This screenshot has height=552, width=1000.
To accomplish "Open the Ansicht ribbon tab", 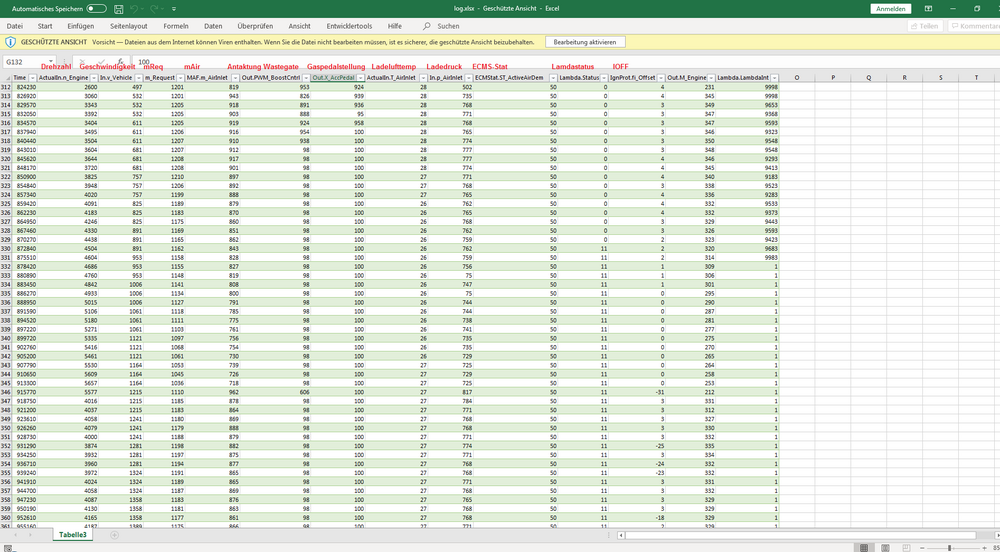I will pos(299,26).
